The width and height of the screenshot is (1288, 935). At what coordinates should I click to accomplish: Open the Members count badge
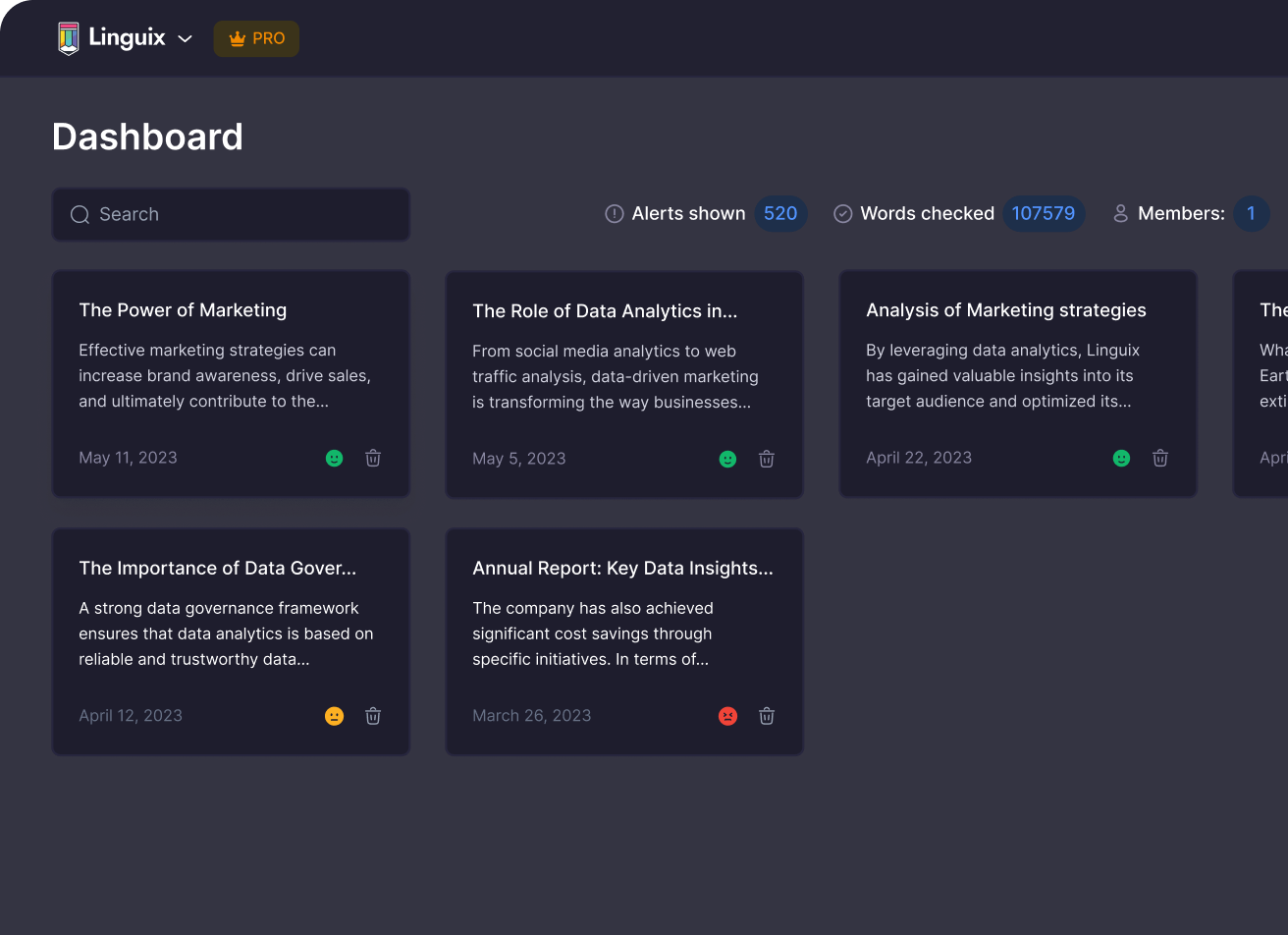[1251, 213]
